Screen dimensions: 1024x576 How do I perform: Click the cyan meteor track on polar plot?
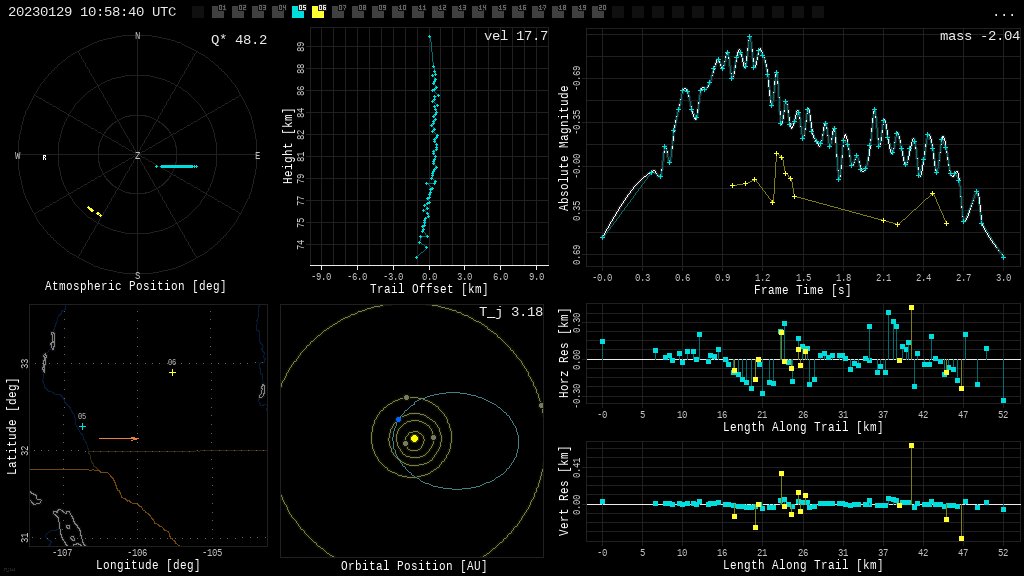click(177, 167)
